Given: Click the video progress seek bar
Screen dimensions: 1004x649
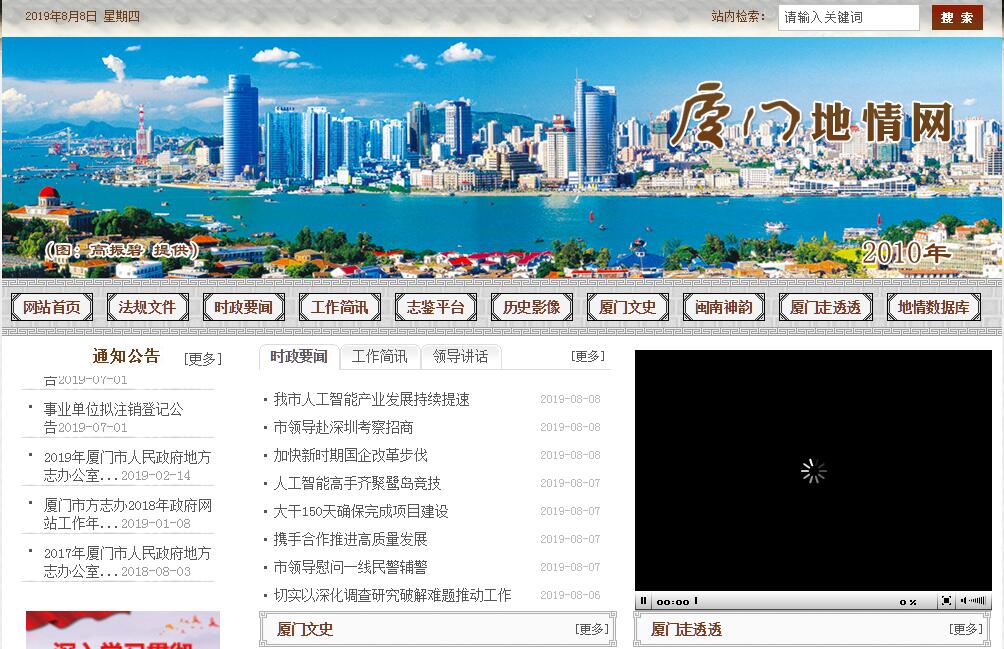Looking at the screenshot, I should pyautogui.click(x=790, y=601).
